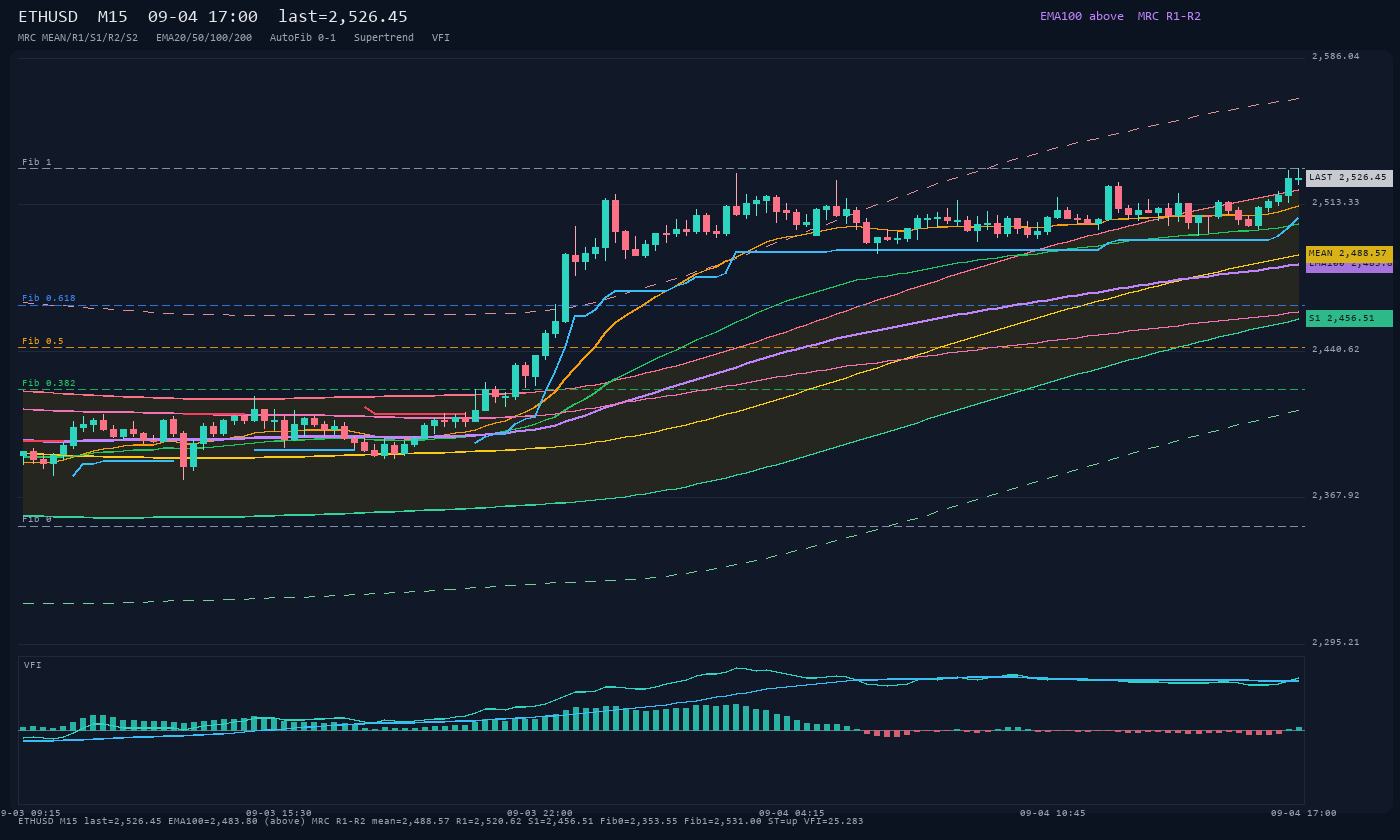
Task: Click the 2,367.92 price axis label
Action: 1336,495
